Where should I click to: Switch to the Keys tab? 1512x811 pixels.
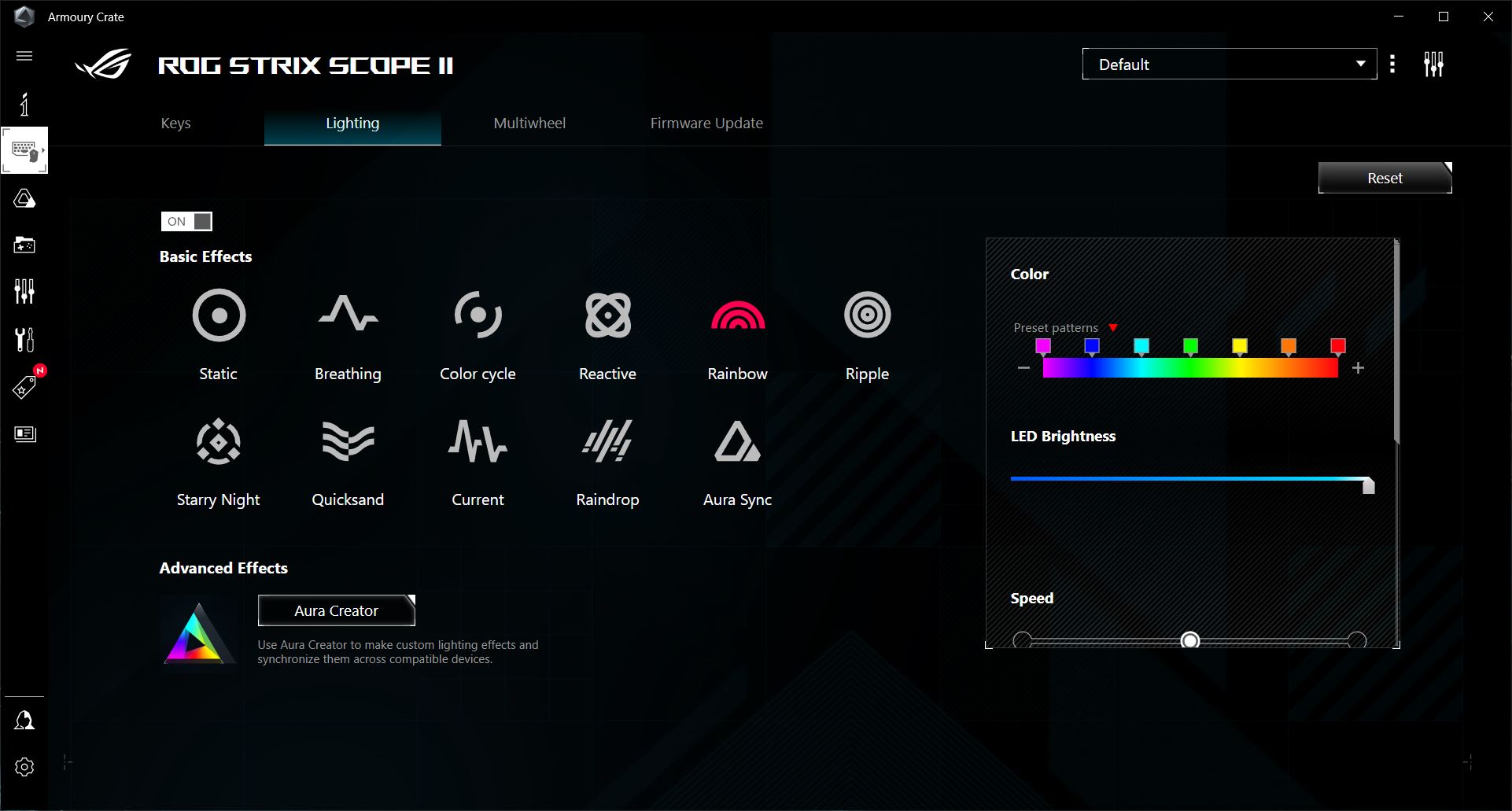click(175, 123)
